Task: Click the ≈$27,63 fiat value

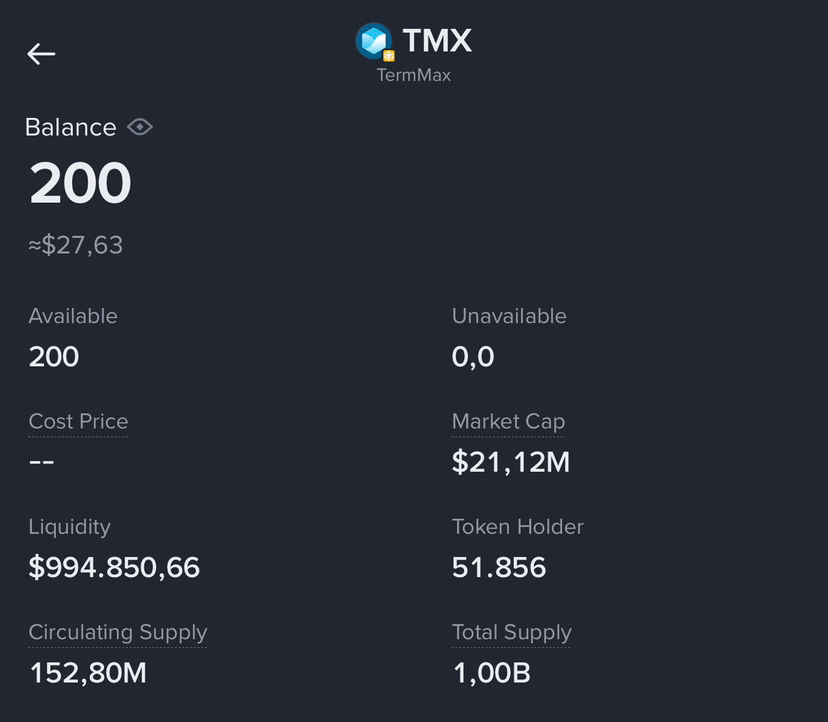Action: click(76, 245)
